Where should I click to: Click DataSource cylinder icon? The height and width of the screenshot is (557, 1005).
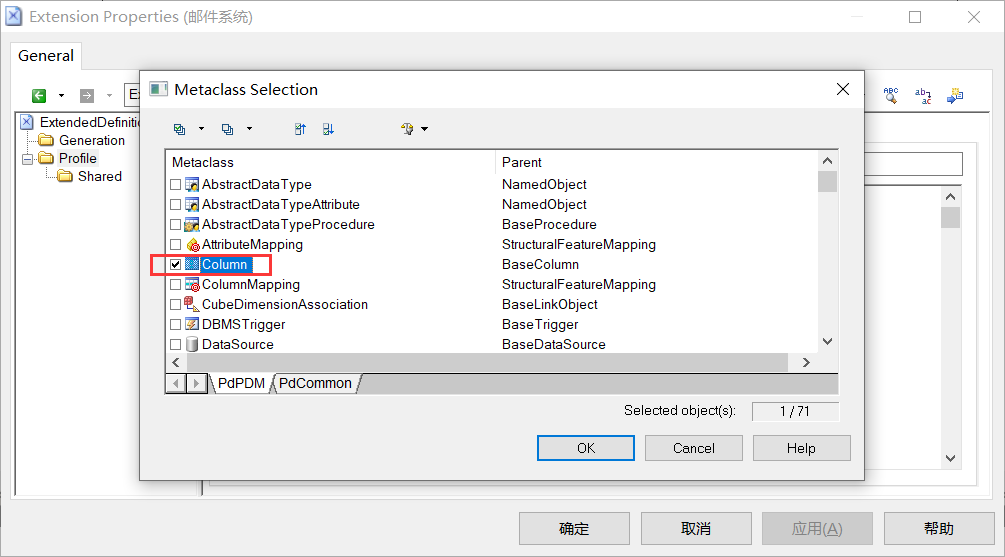(192, 344)
